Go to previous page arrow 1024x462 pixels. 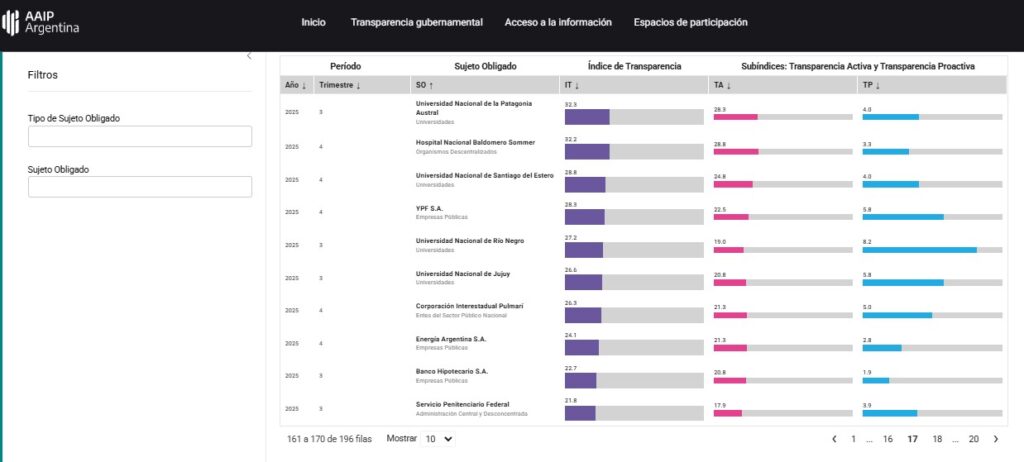pos(834,439)
